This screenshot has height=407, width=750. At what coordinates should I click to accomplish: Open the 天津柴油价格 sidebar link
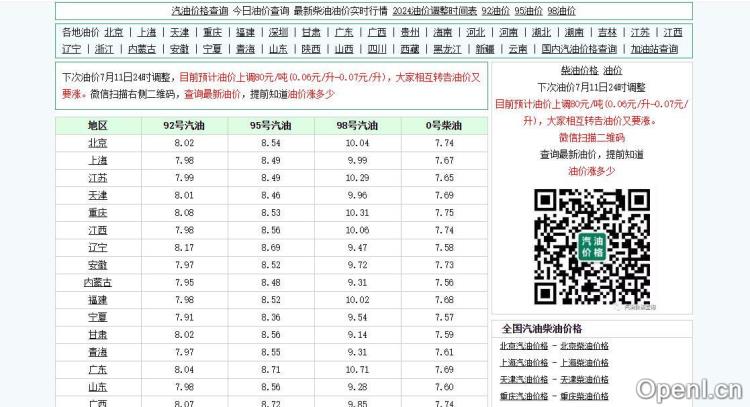(x=585, y=380)
